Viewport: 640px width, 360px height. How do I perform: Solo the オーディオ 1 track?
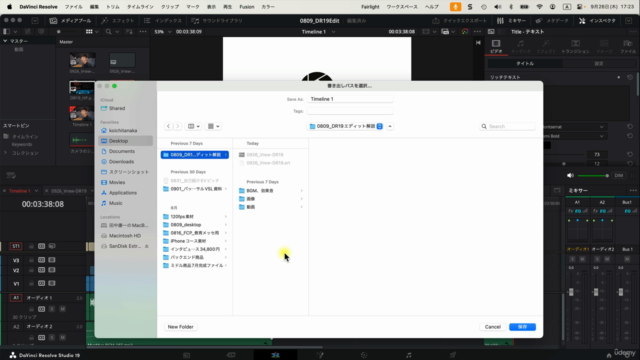click(x=52, y=309)
